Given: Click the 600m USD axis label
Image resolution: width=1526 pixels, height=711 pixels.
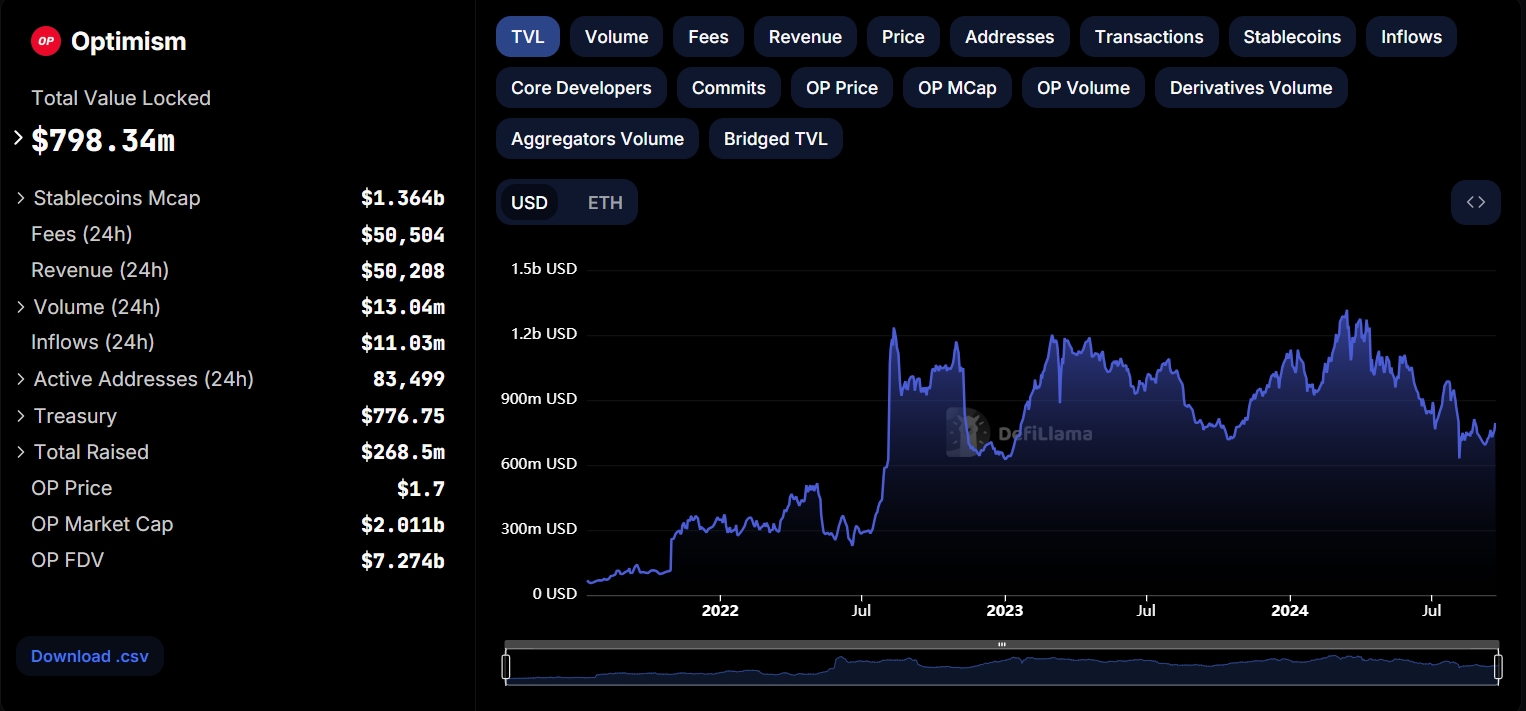Looking at the screenshot, I should tap(540, 464).
